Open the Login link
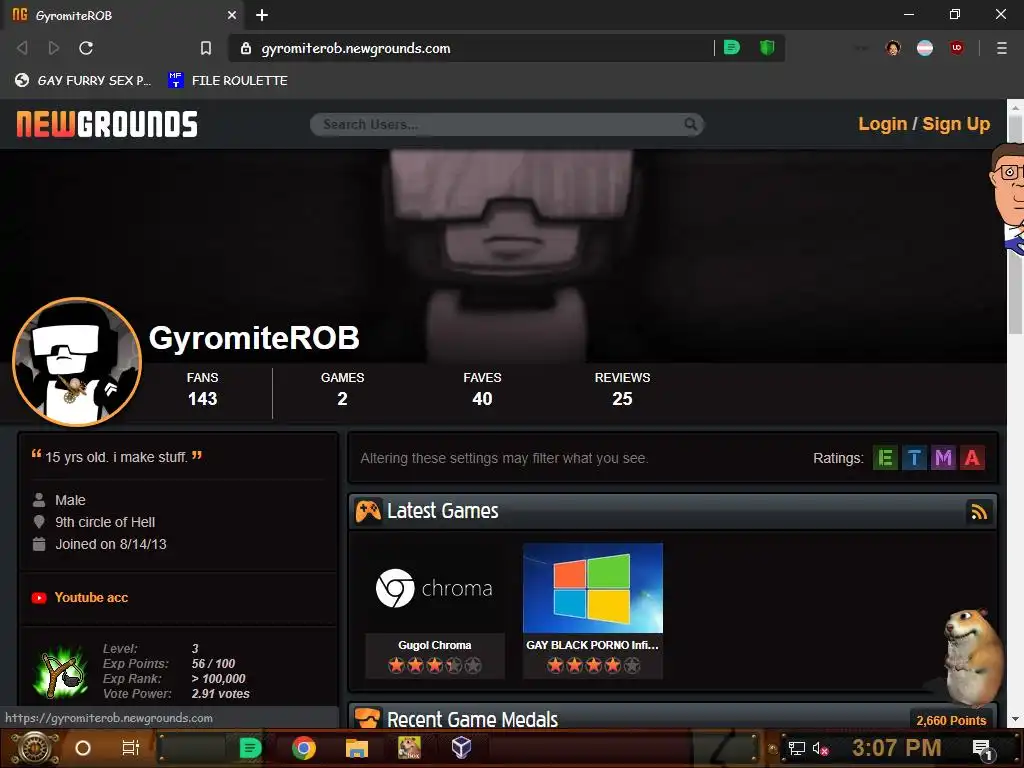The image size is (1024, 768). 882,124
